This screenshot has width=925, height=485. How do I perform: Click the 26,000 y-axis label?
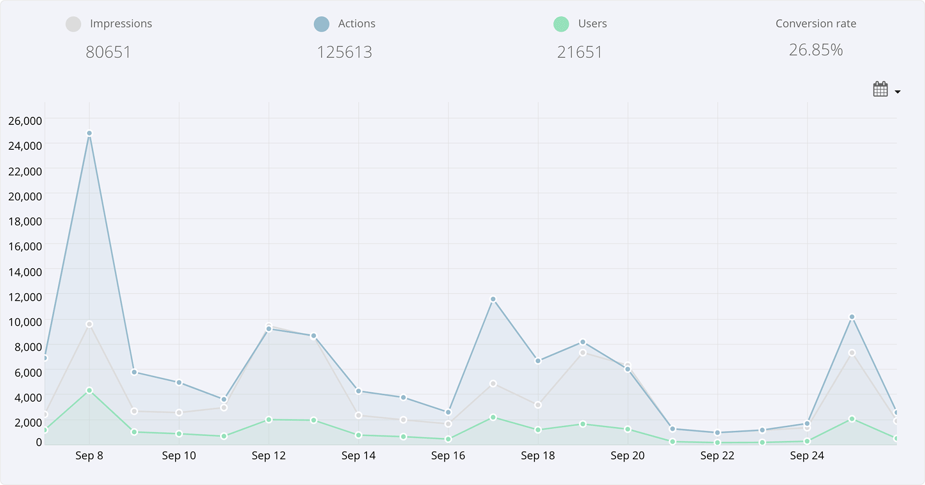25,121
